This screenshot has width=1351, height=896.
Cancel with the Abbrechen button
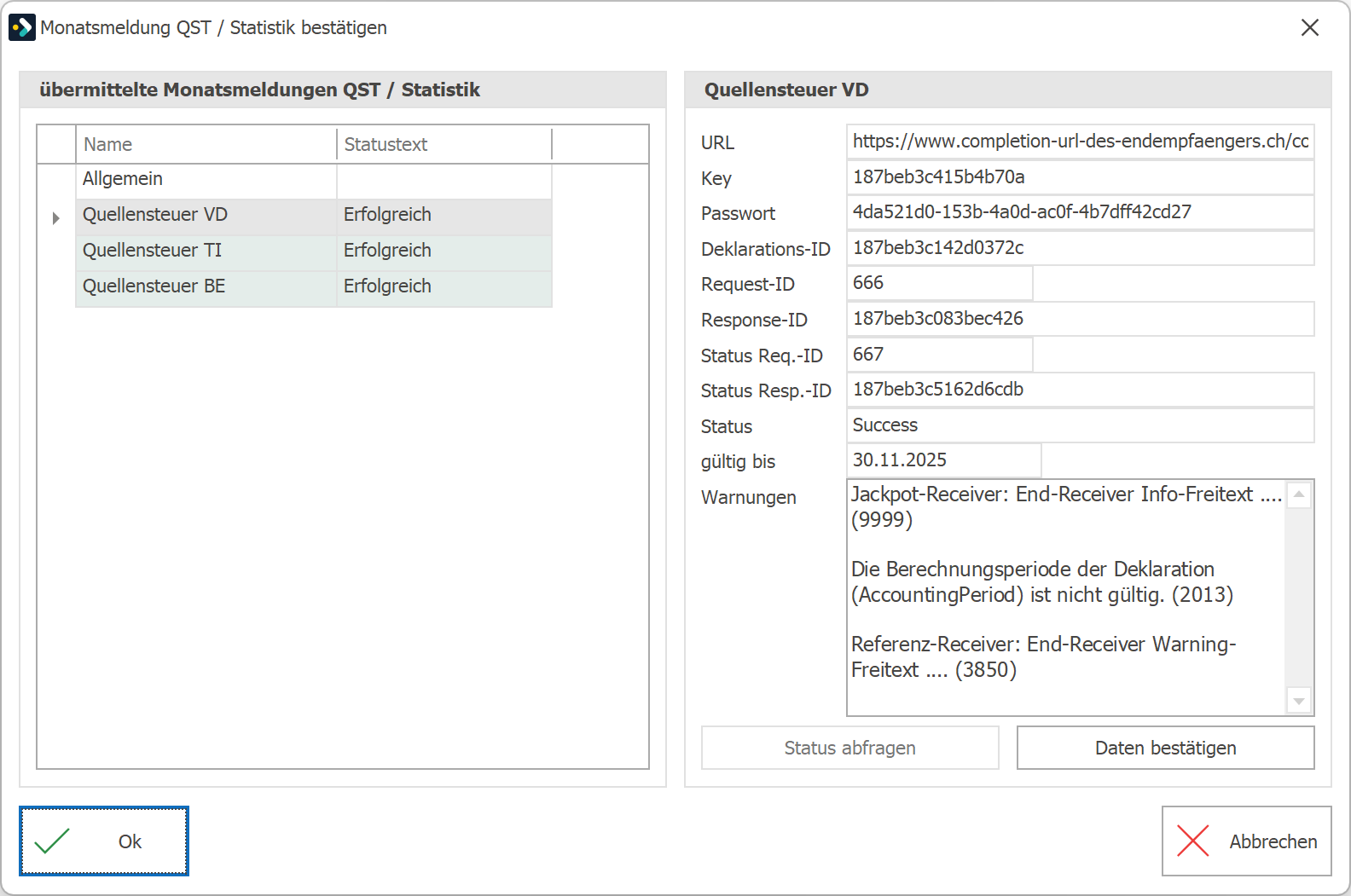coord(1246,841)
